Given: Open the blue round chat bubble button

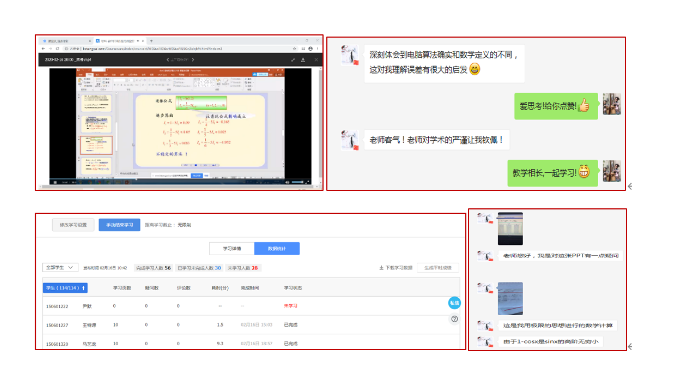Looking at the screenshot, I should pyautogui.click(x=454, y=303).
